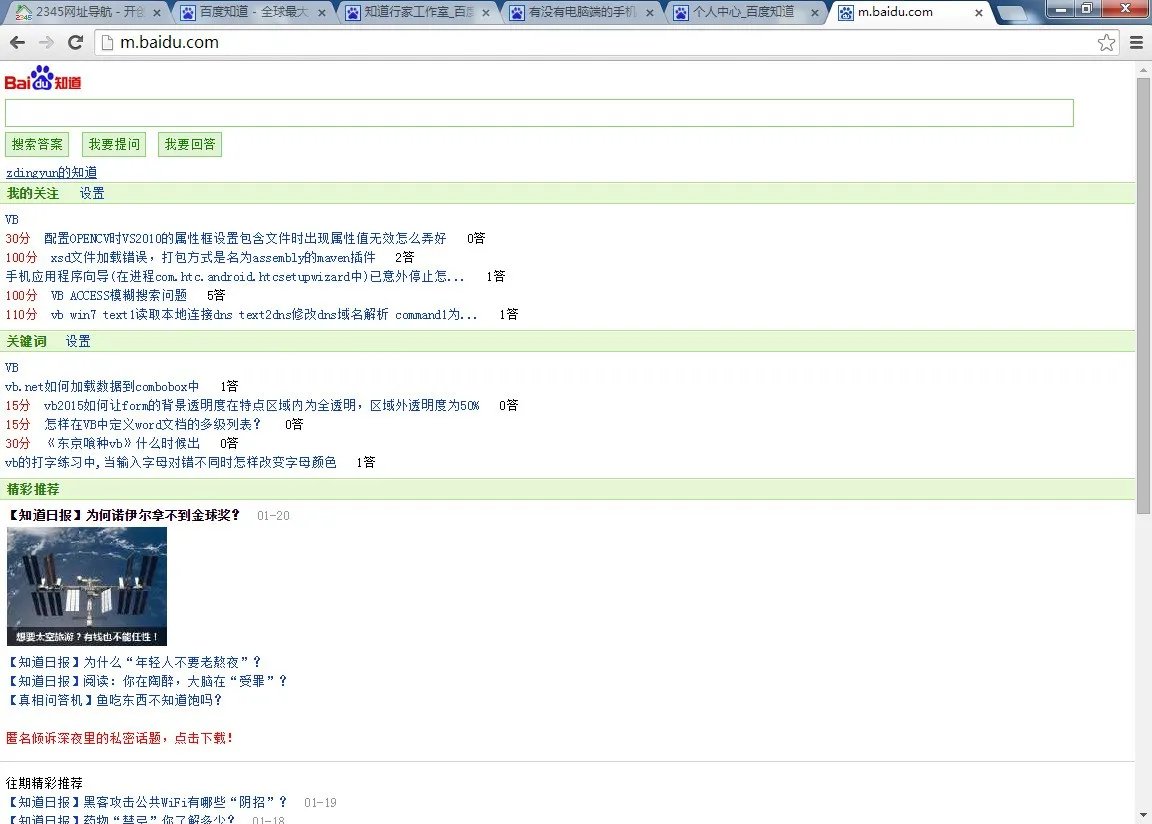This screenshot has width=1152, height=824.
Task: Open the zdingyun的知道 link
Action: coord(51,172)
